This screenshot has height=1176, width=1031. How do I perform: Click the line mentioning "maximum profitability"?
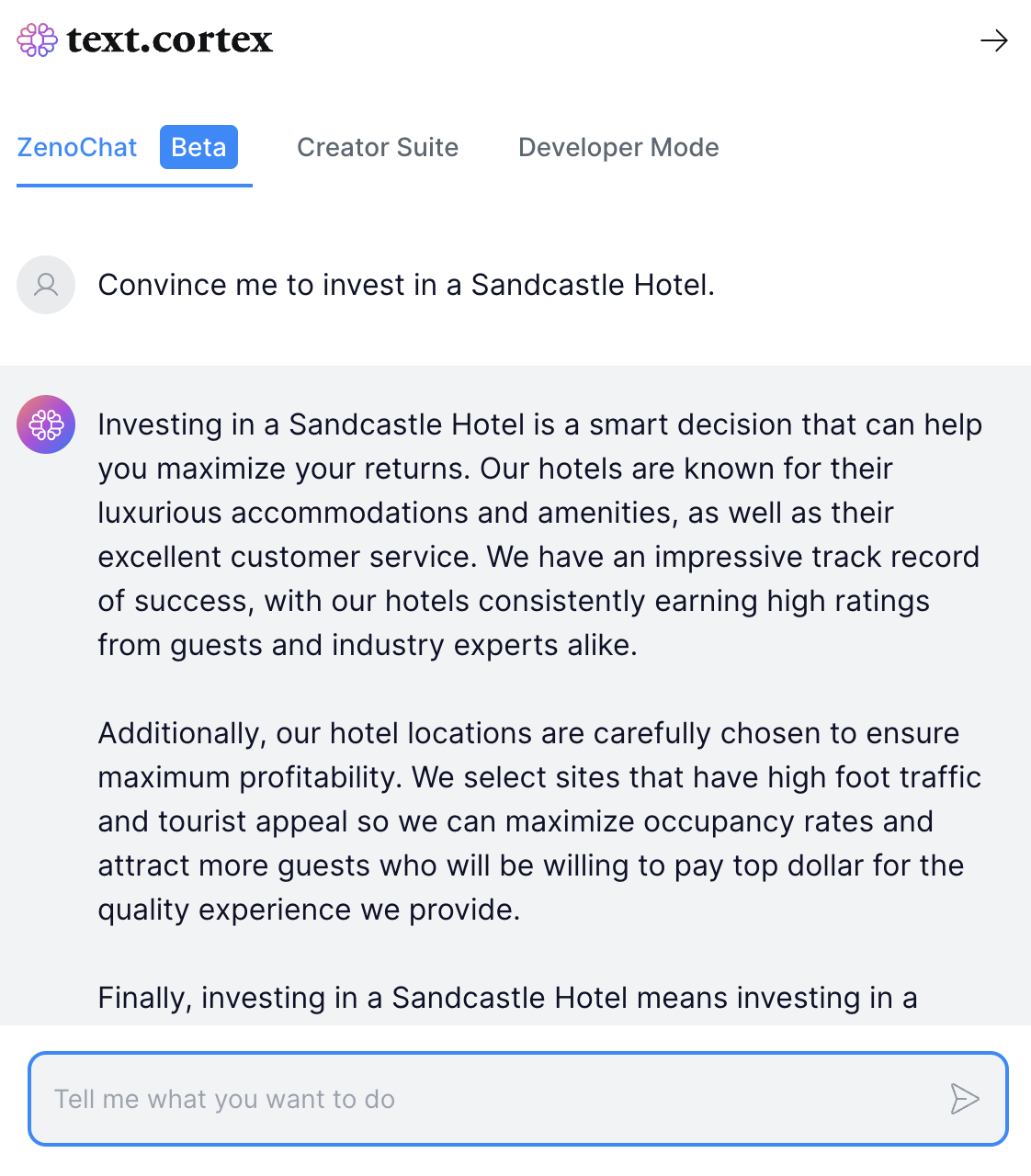540,777
